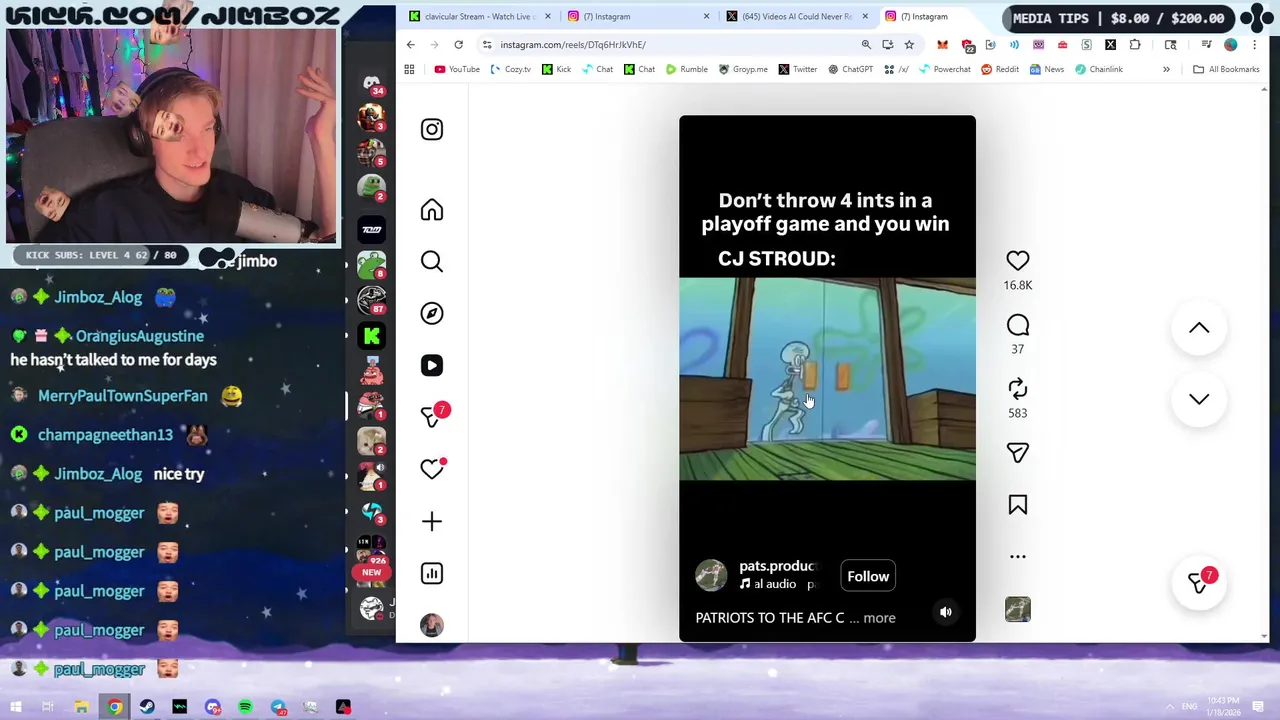Mute the reel audio
The width and height of the screenshot is (1280, 720).
coord(945,612)
